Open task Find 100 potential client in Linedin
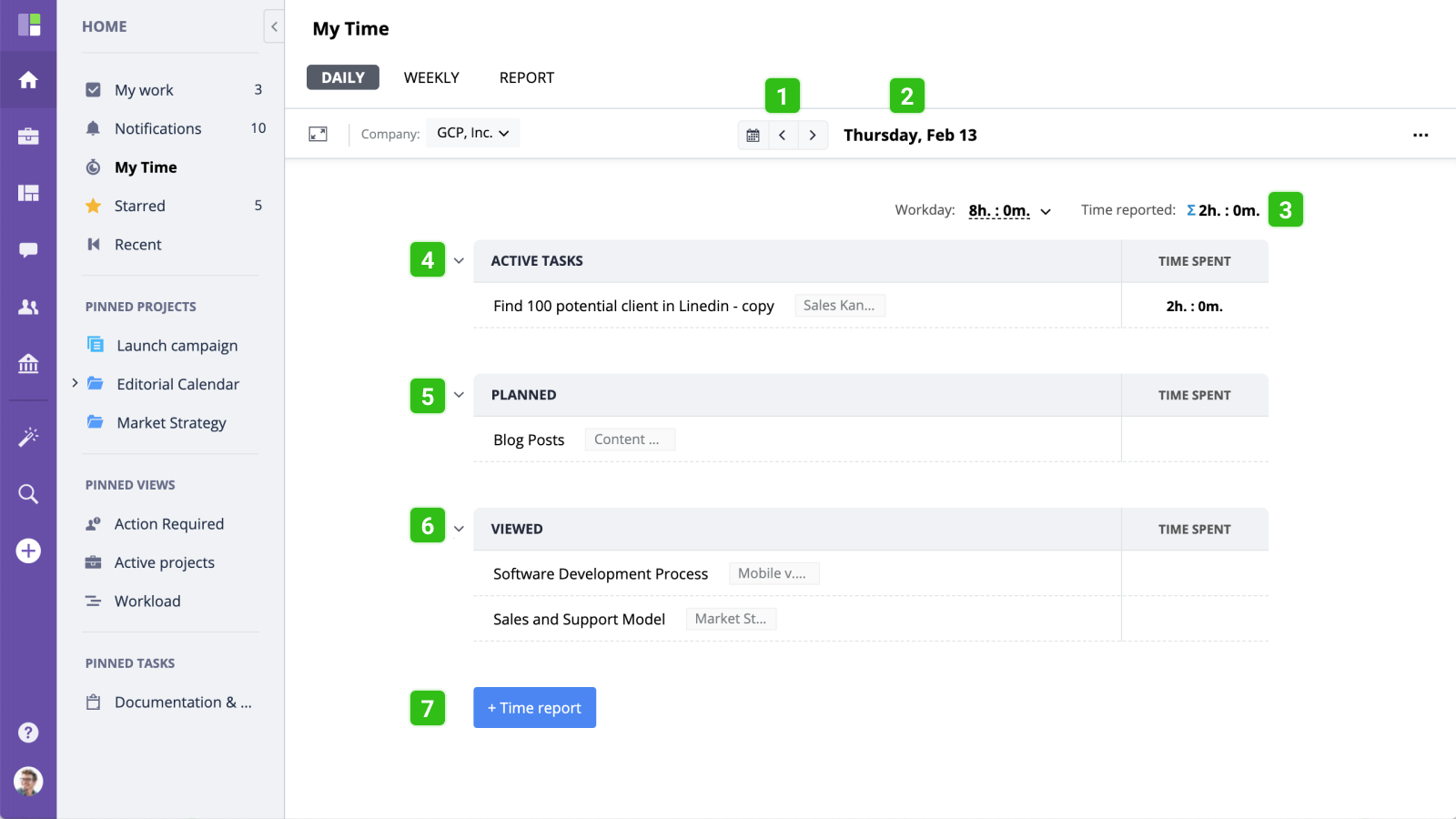The height and width of the screenshot is (819, 1456). (633, 306)
